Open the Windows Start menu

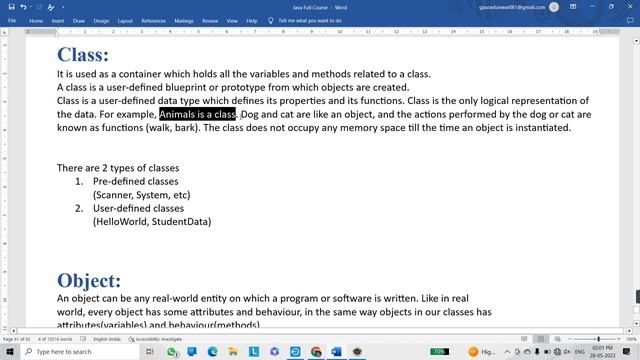(x=10, y=351)
